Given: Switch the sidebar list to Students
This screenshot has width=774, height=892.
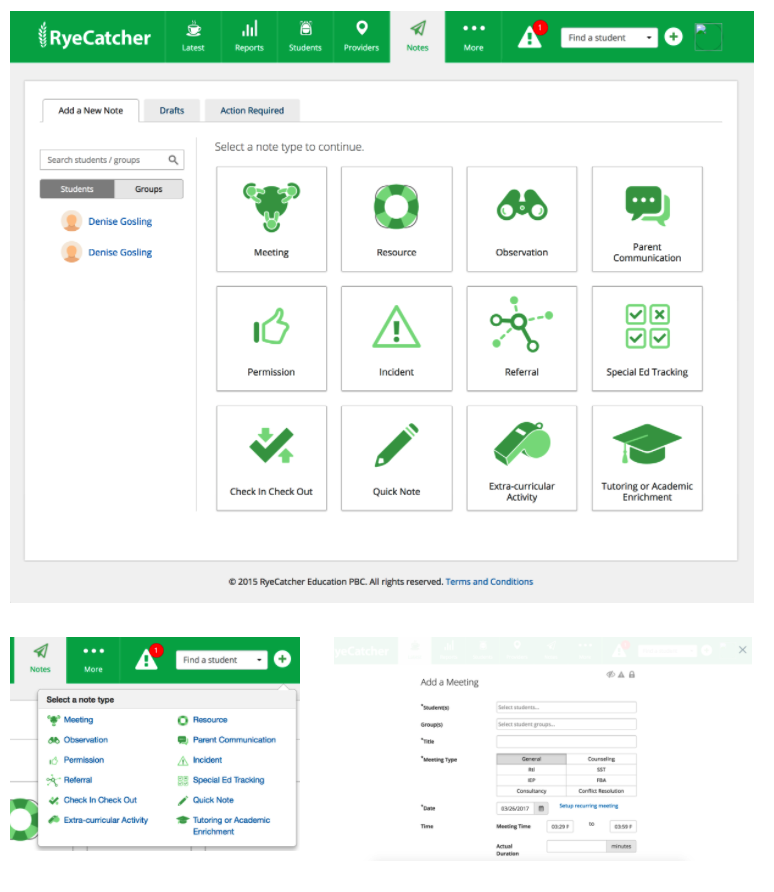Looking at the screenshot, I should 77,189.
